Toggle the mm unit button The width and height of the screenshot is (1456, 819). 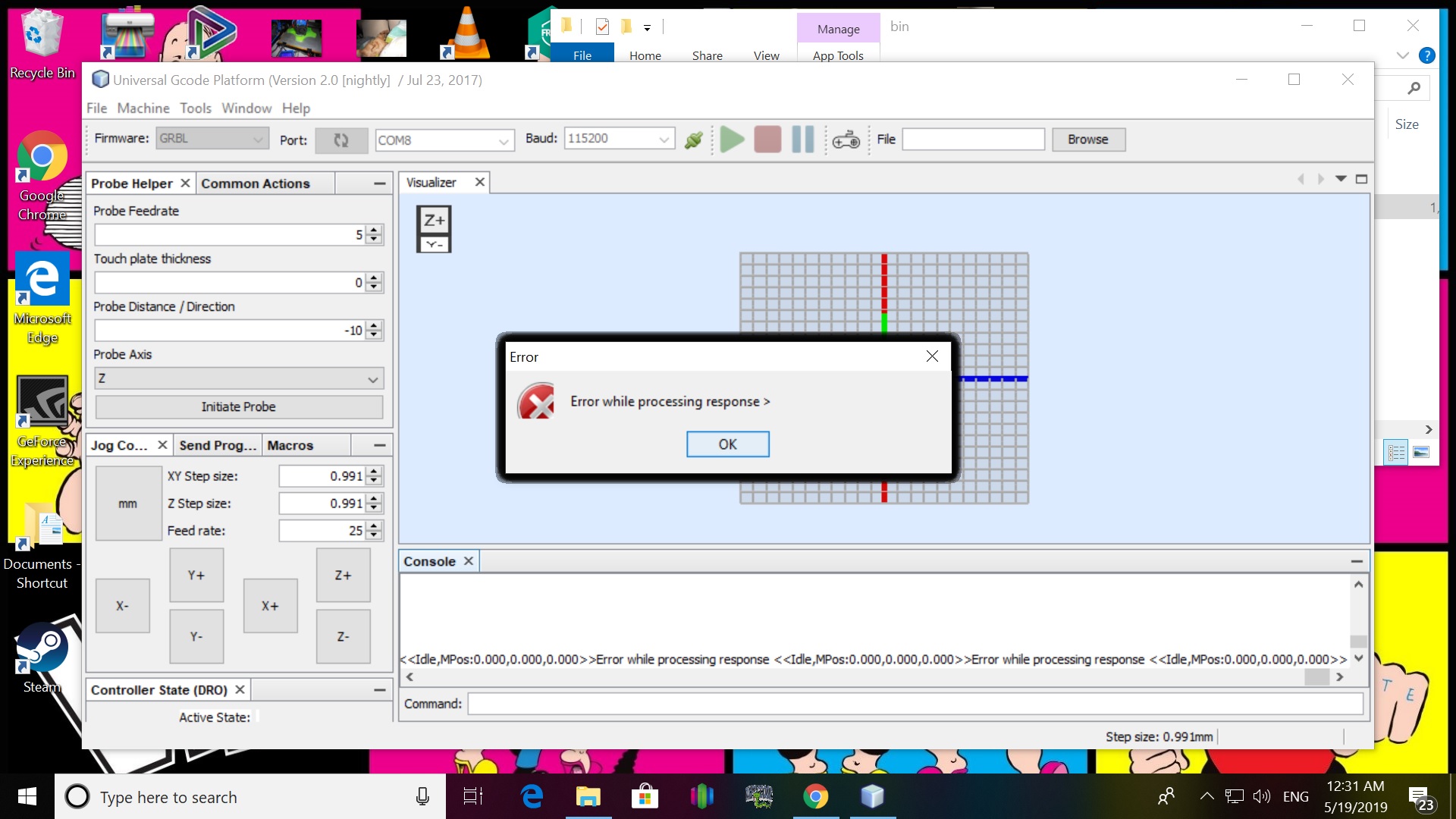click(127, 504)
